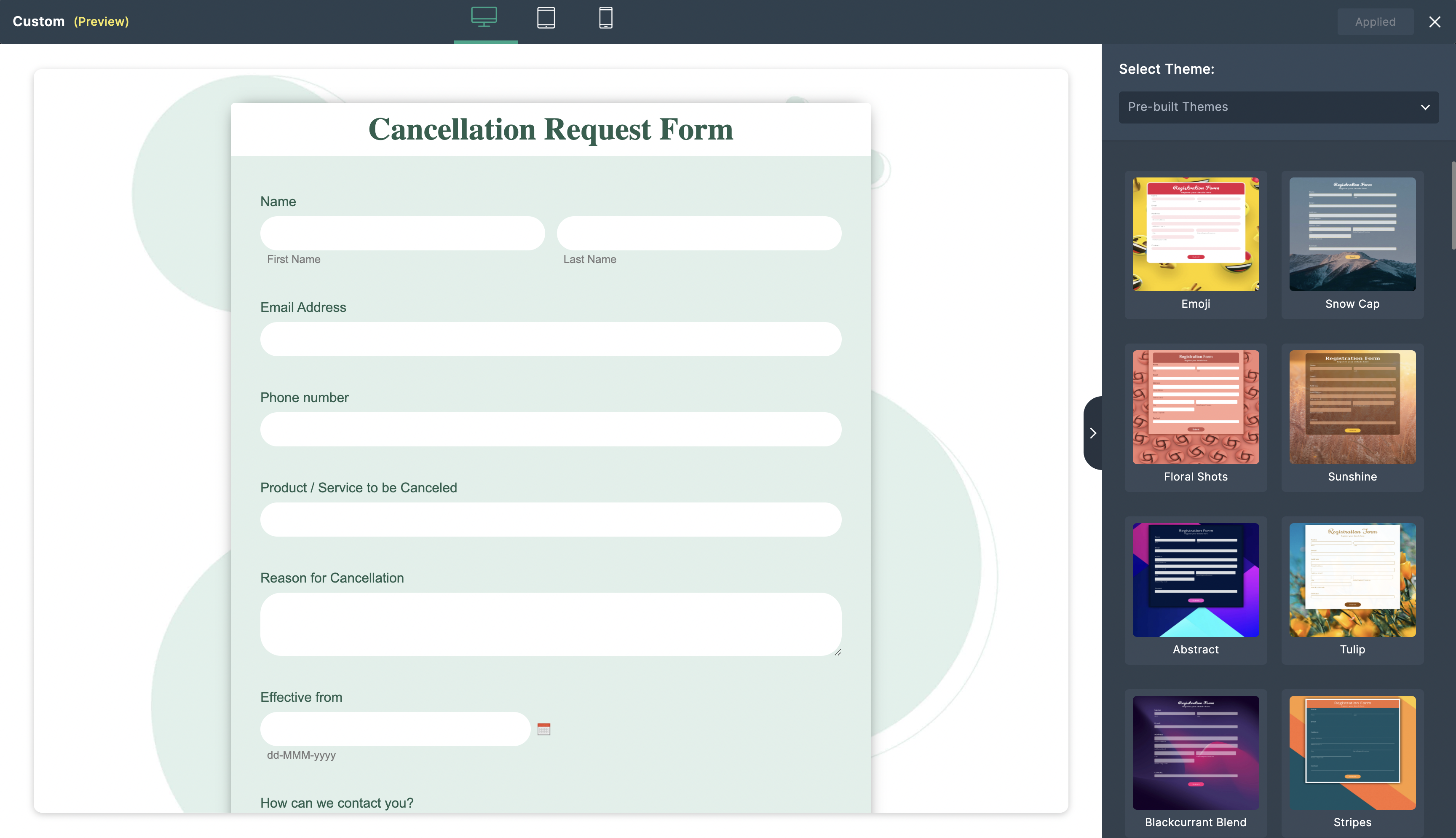Switch to mobile phone preview icon
Viewport: 1456px width, 838px height.
pos(605,18)
